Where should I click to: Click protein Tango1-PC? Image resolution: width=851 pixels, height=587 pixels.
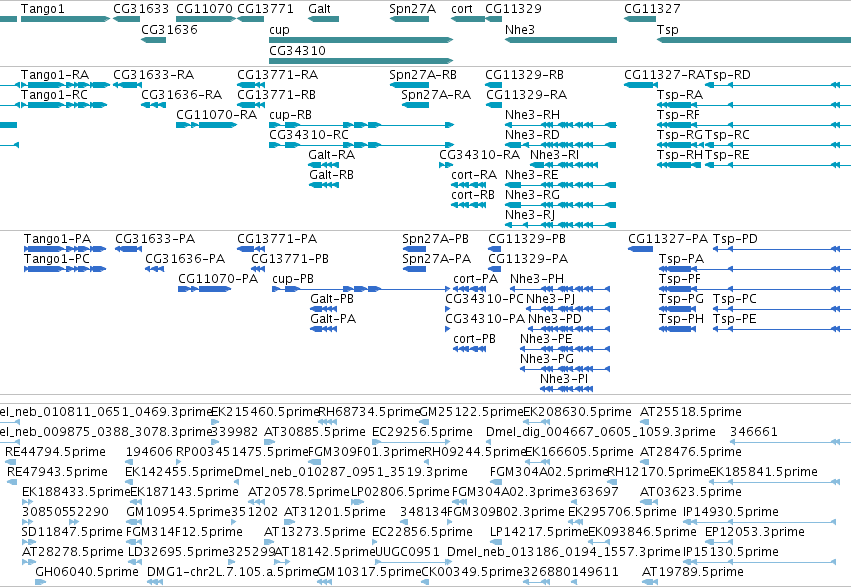pyautogui.click(x=56, y=259)
